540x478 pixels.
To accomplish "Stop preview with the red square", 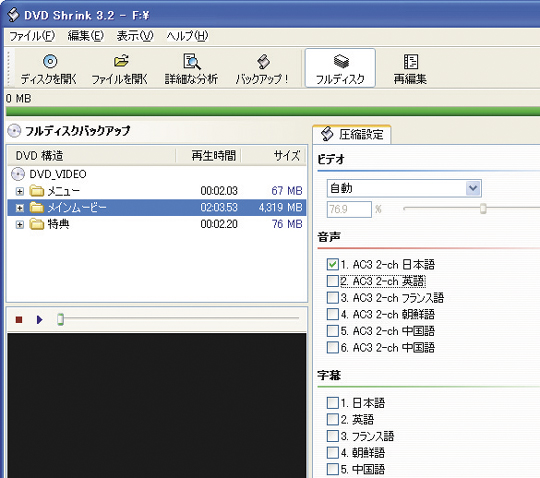I will coord(19,320).
